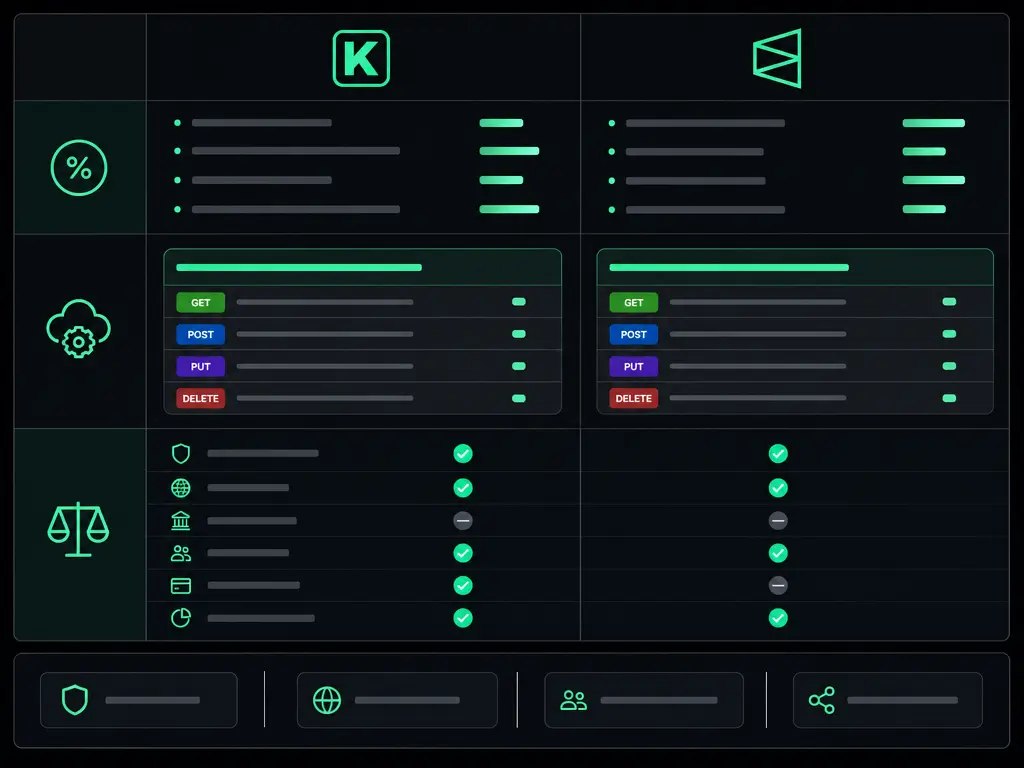Screen dimensions: 1024x768
Task: Click the globe icon in the bottom bar
Action: click(x=327, y=700)
